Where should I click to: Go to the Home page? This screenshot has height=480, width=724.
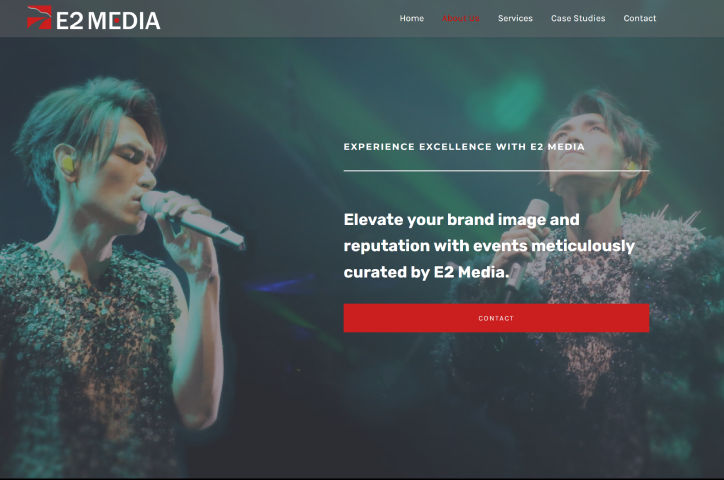tap(411, 18)
